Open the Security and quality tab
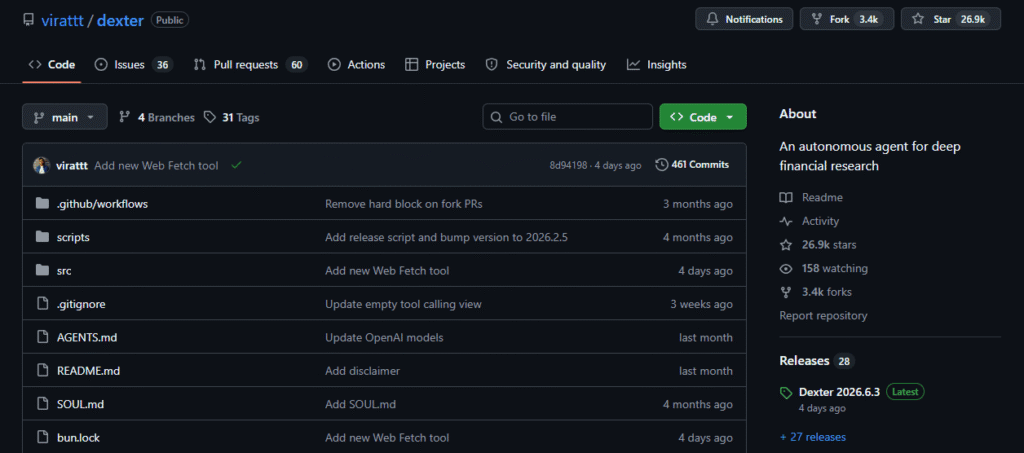The width and height of the screenshot is (1024, 453). 546,65
